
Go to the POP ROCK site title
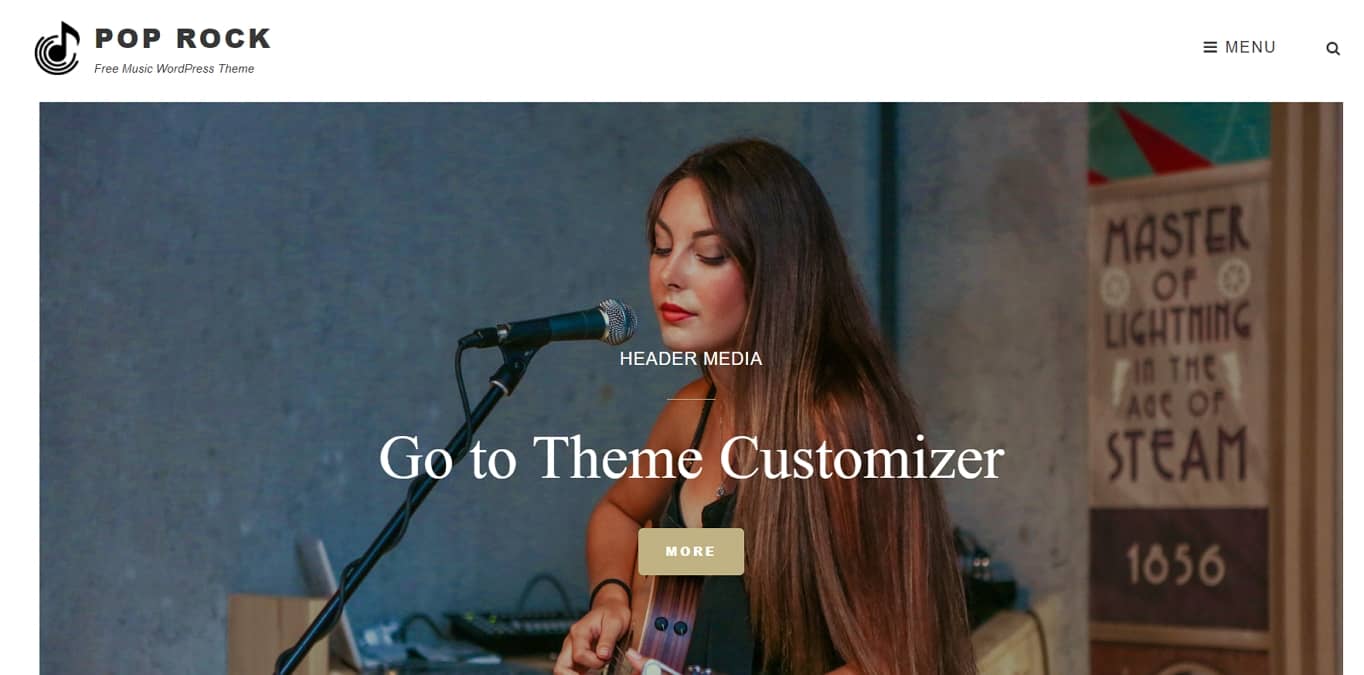pos(183,38)
